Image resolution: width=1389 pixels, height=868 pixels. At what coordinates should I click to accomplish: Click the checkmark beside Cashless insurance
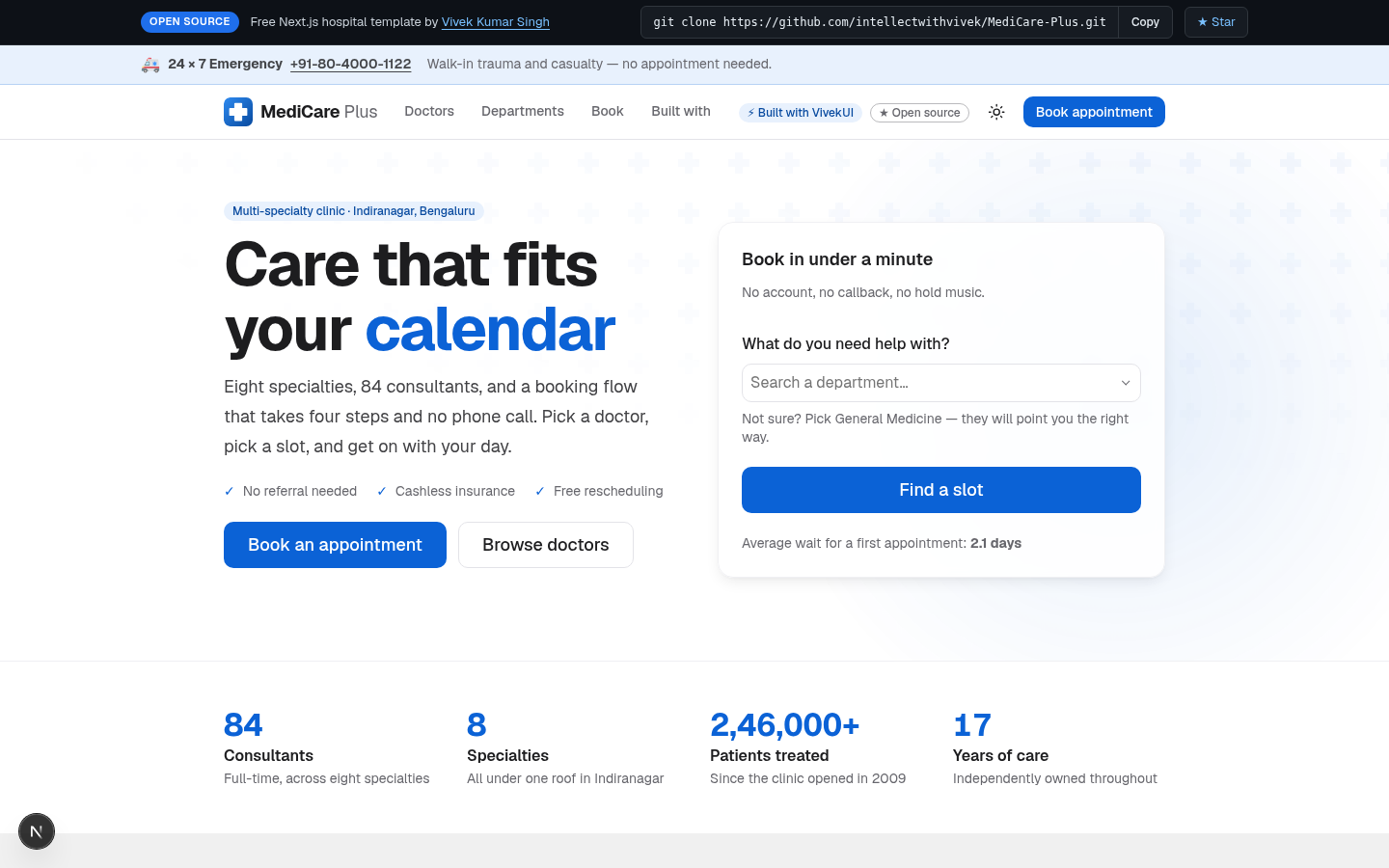pos(382,491)
